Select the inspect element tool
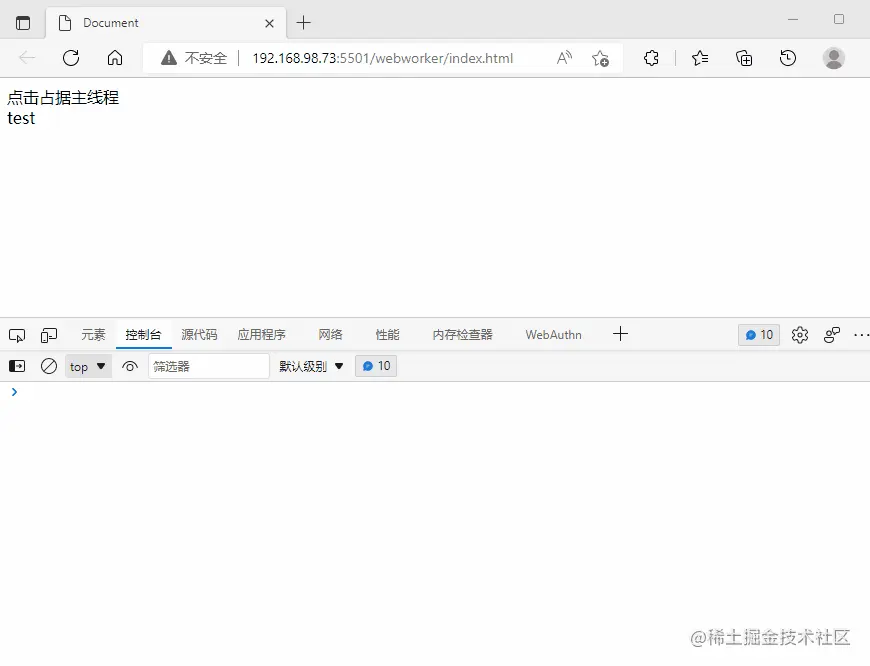Viewport: 870px width, 666px height. coord(16,334)
